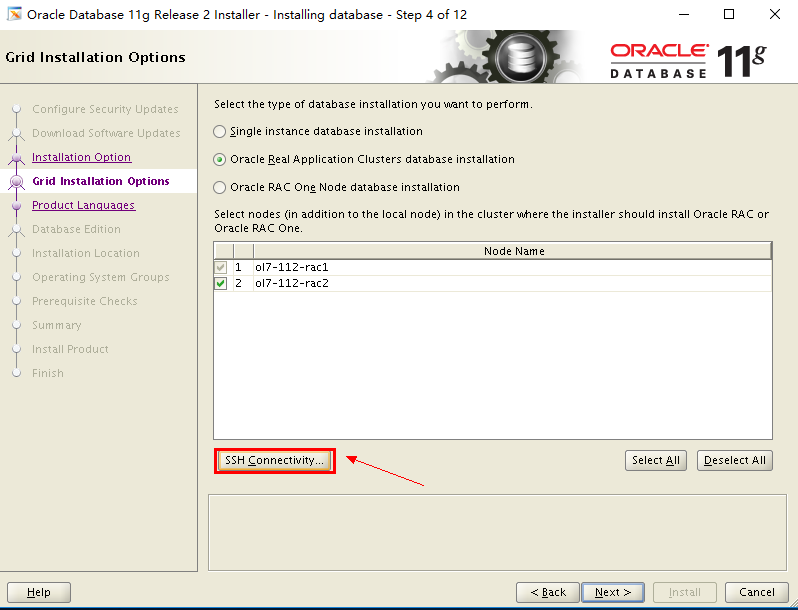
Task: Proceed with the Next button
Action: click(x=613, y=592)
